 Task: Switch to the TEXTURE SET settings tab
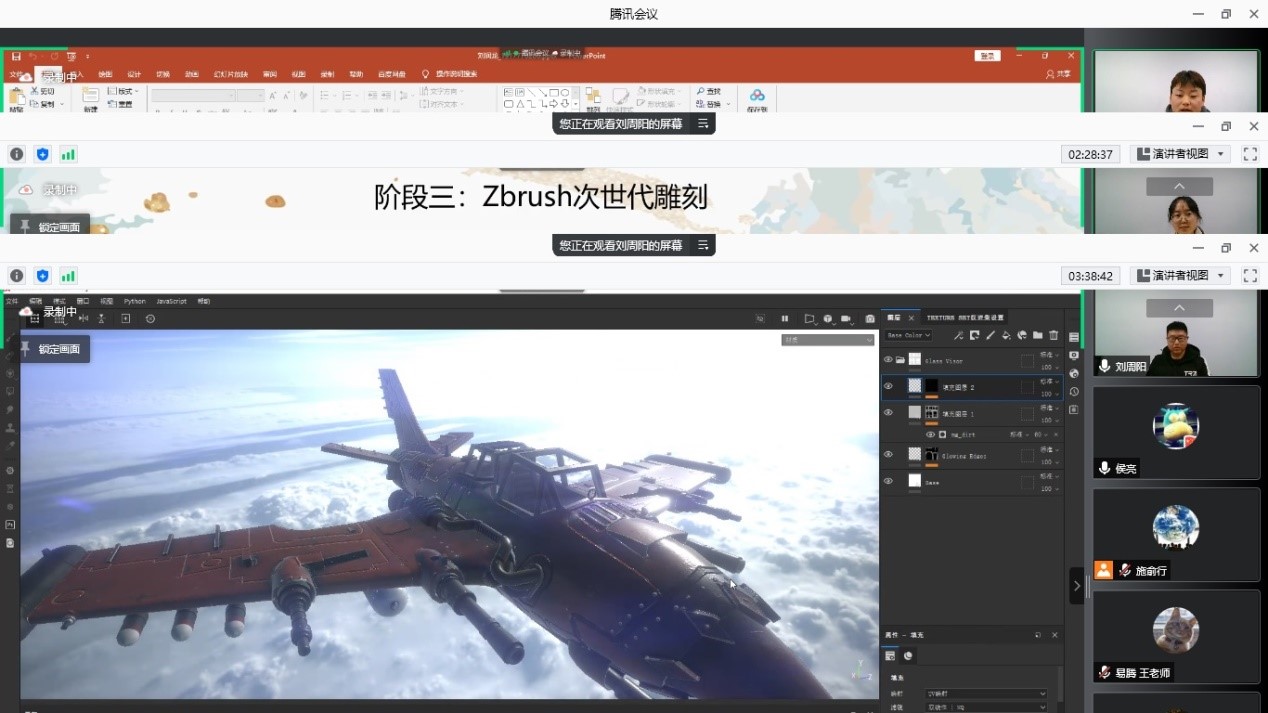964,318
